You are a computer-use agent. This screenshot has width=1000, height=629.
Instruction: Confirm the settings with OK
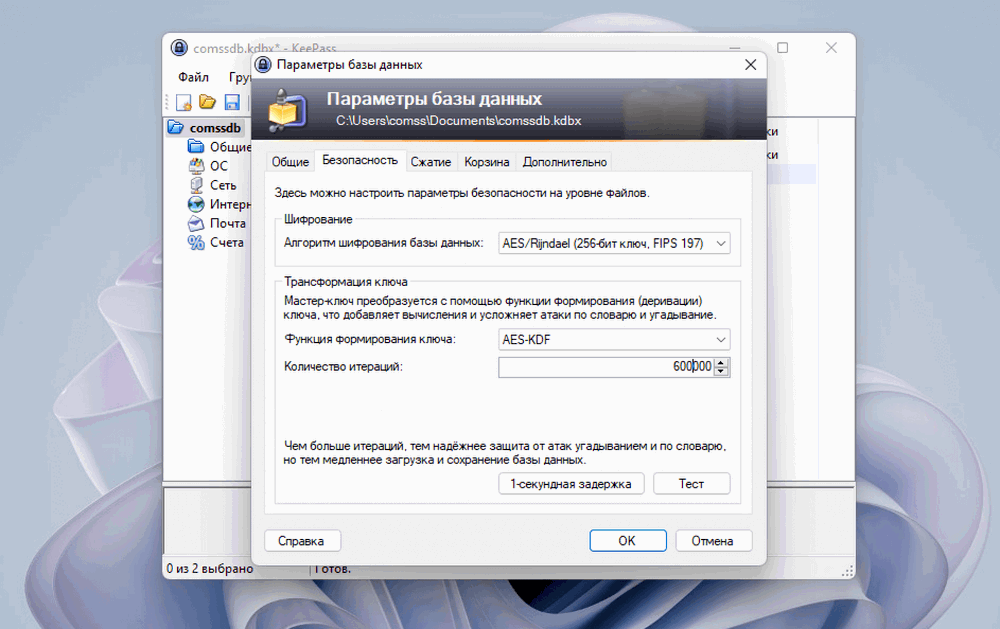(x=628, y=540)
